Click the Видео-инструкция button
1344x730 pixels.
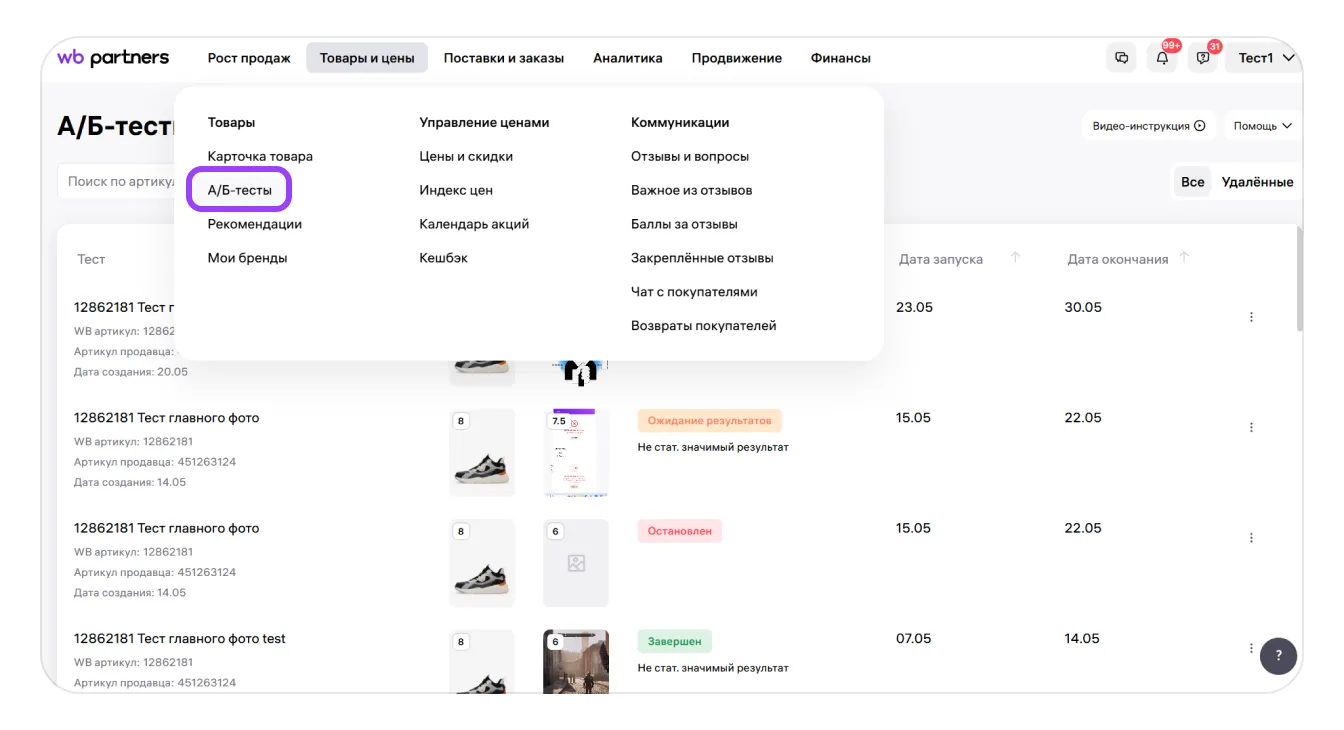pos(1148,126)
